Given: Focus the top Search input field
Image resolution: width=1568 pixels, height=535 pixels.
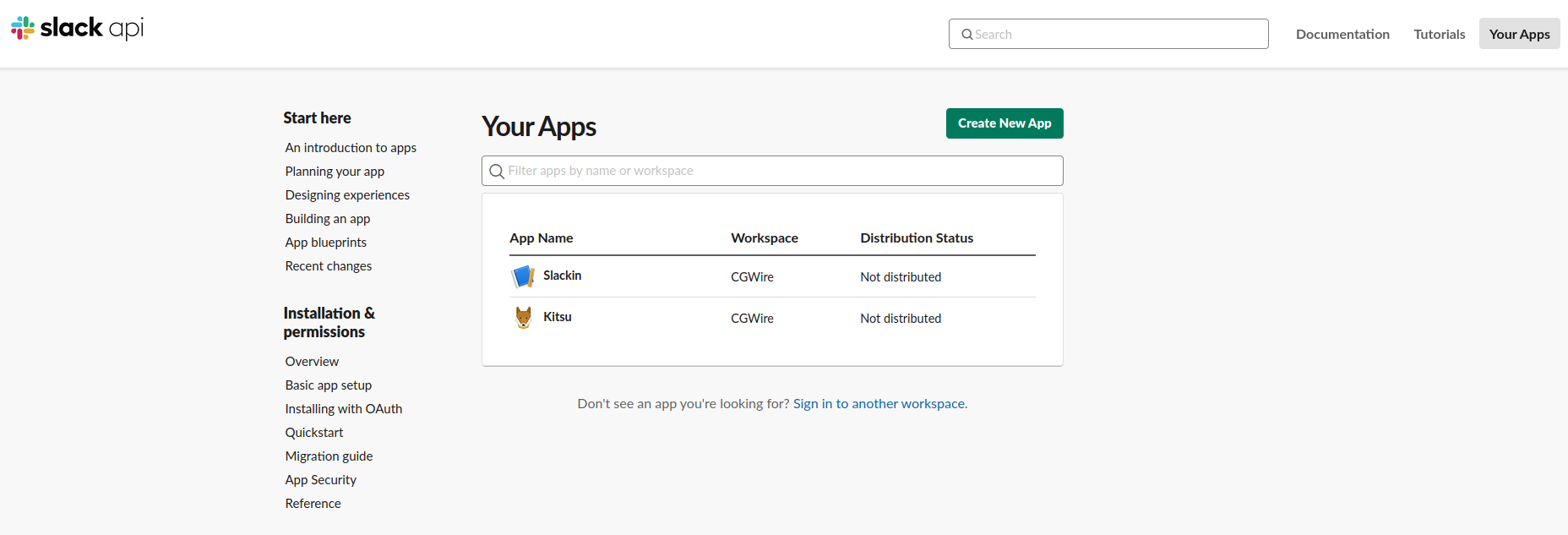Looking at the screenshot, I should 1108,34.
